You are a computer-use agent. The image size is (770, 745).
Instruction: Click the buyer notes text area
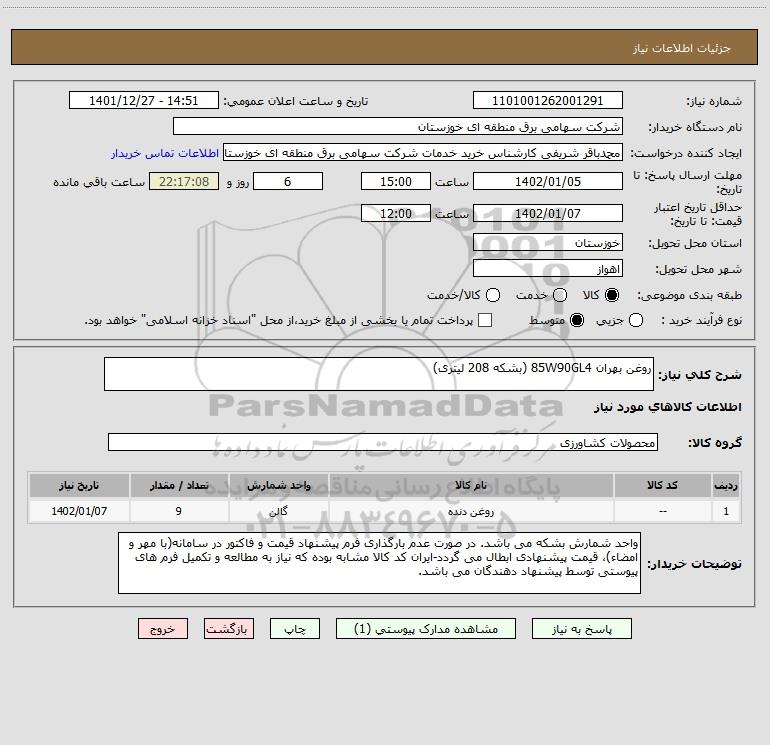tap(379, 563)
